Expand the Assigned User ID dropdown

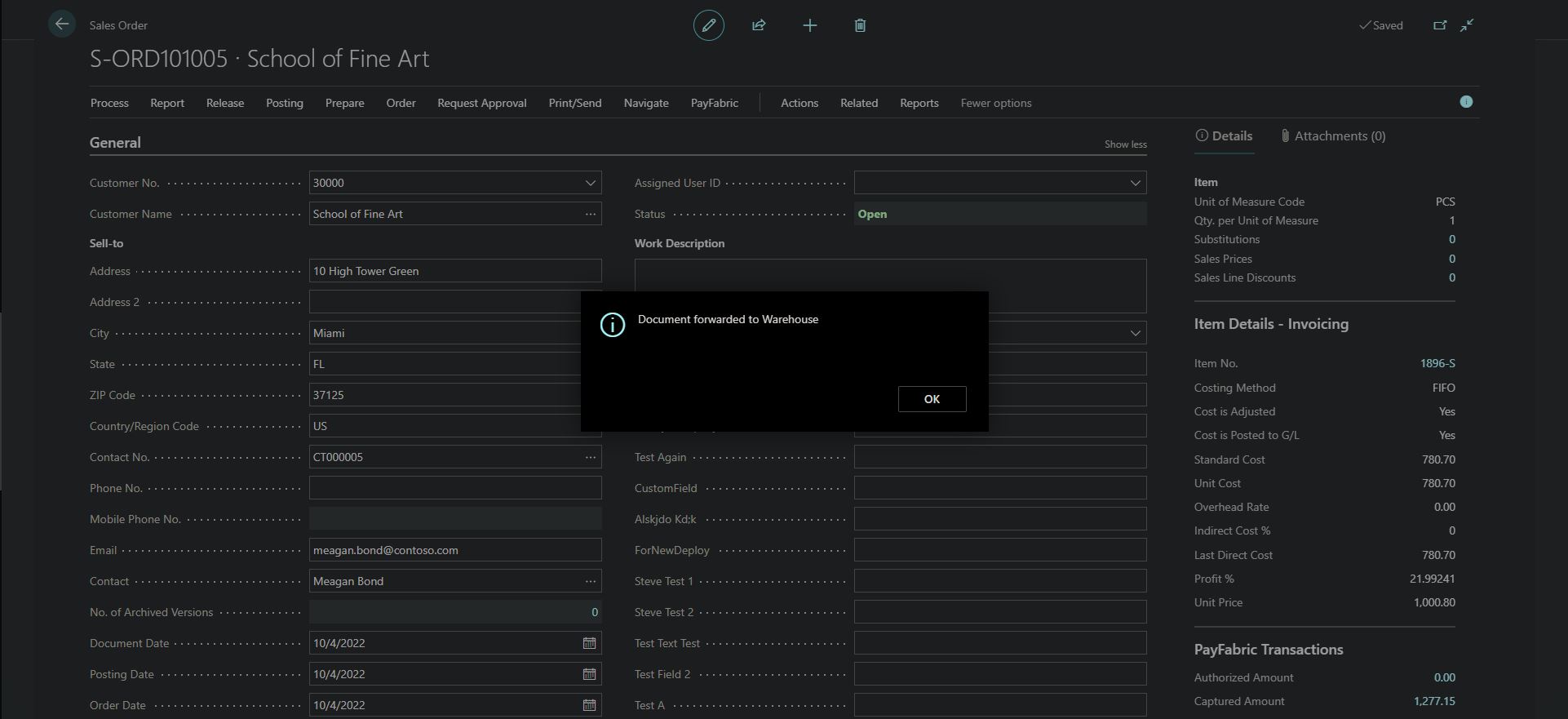(1135, 183)
